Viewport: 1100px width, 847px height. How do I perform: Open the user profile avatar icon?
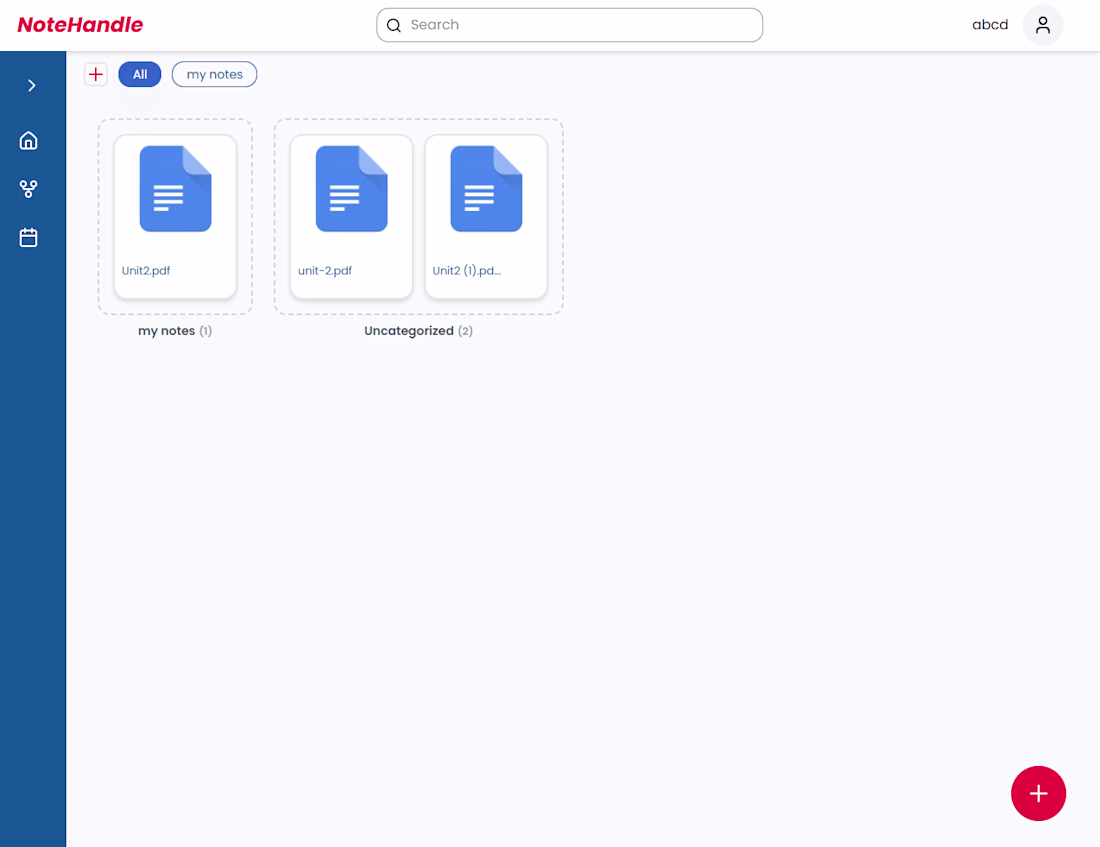tap(1042, 25)
